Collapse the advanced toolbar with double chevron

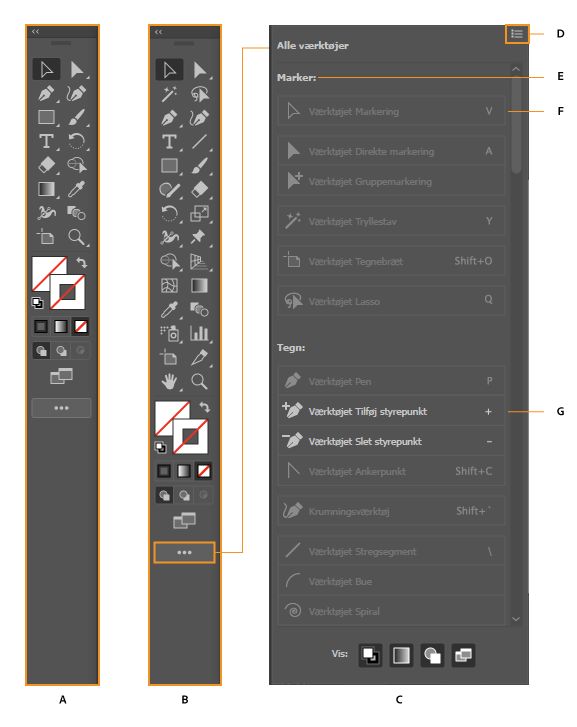pyautogui.click(x=159, y=32)
